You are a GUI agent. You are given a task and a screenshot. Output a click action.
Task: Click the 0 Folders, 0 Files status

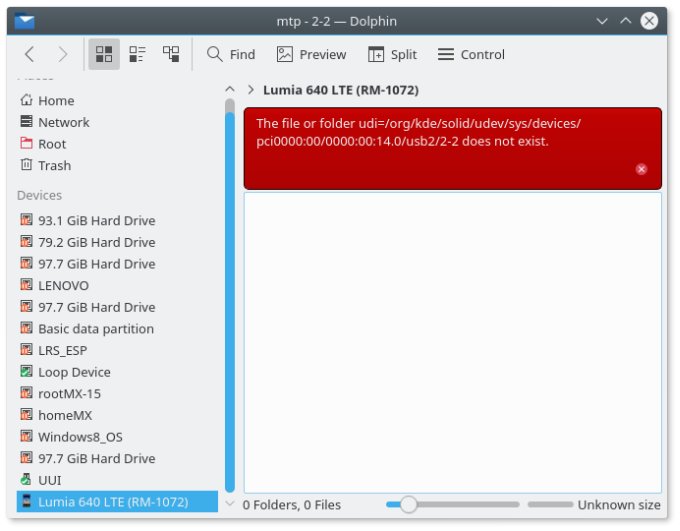[x=292, y=505]
